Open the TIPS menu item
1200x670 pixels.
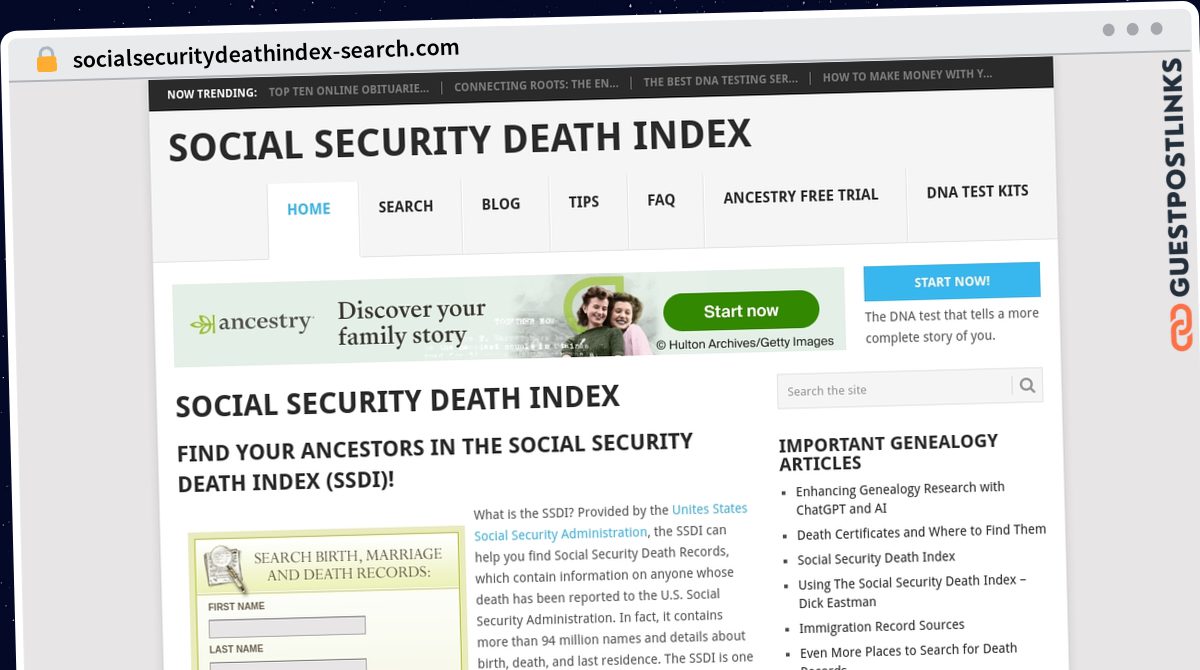pyautogui.click(x=584, y=202)
